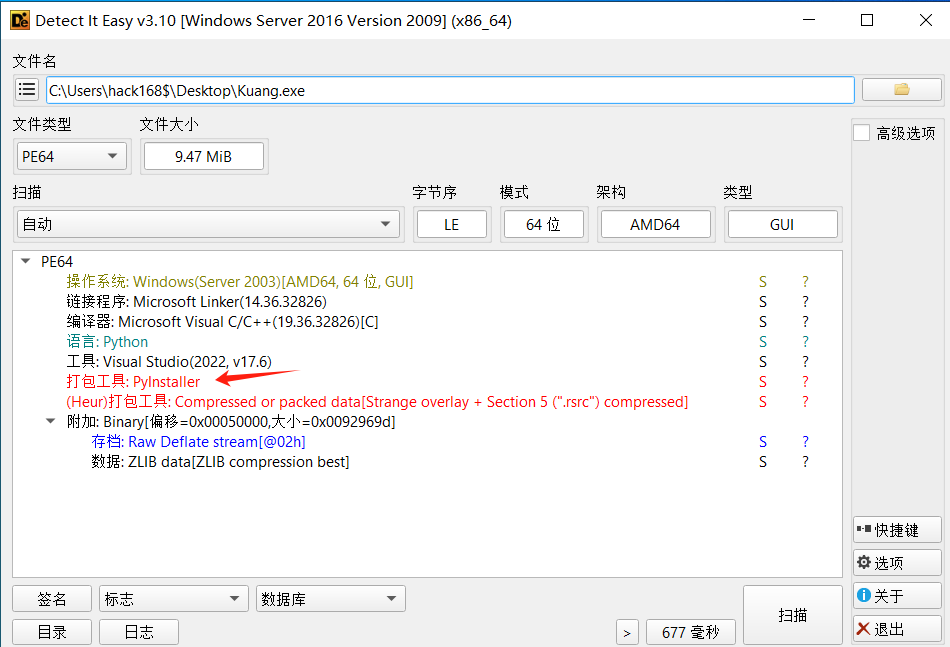Open the 关于 about dialog

897,596
